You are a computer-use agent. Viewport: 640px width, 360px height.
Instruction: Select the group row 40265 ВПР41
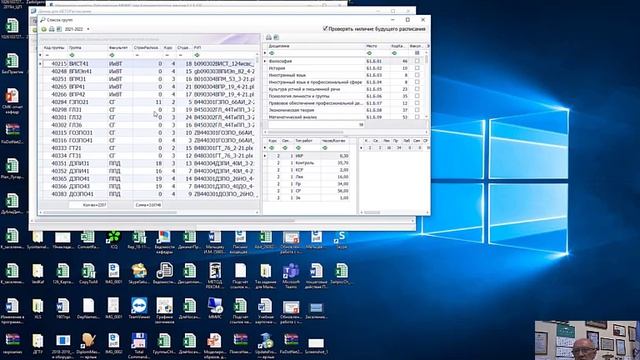[x=149, y=87]
